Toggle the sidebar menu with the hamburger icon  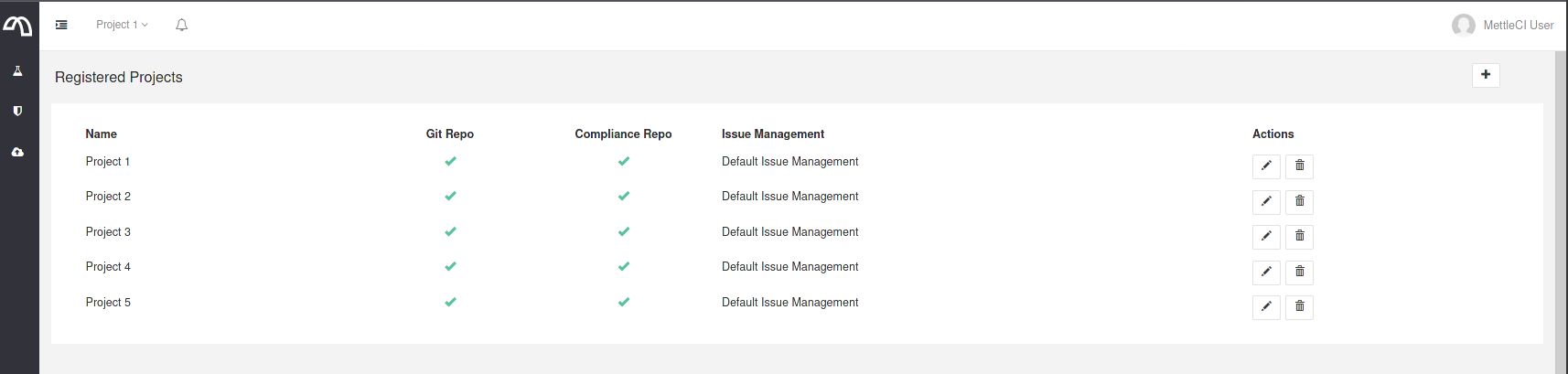point(61,25)
